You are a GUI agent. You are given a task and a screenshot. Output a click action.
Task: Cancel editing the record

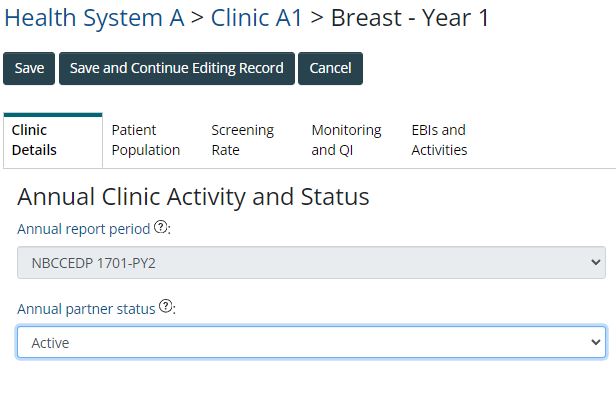pyautogui.click(x=330, y=68)
